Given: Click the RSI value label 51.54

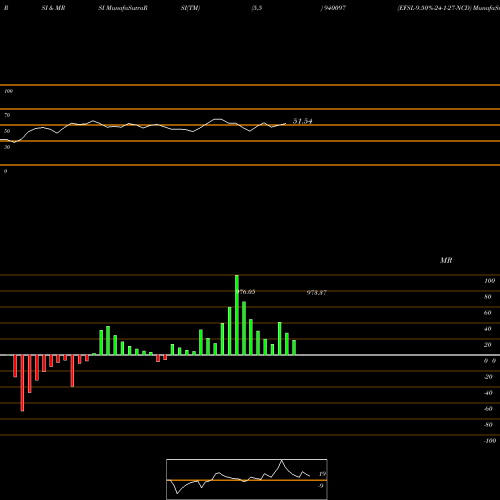Looking at the screenshot, I should tap(302, 121).
